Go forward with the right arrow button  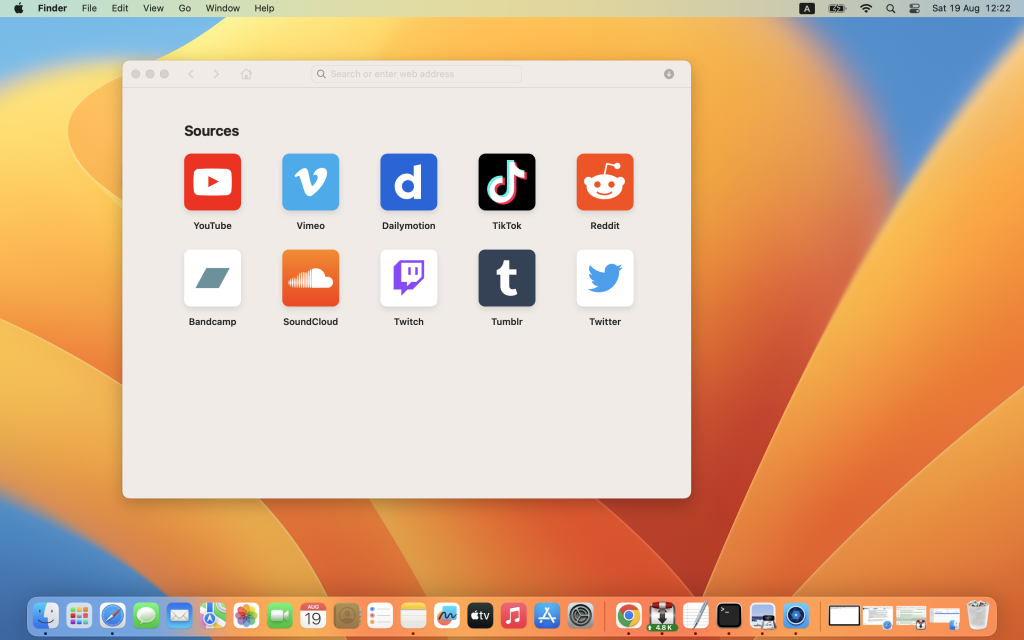click(x=216, y=74)
